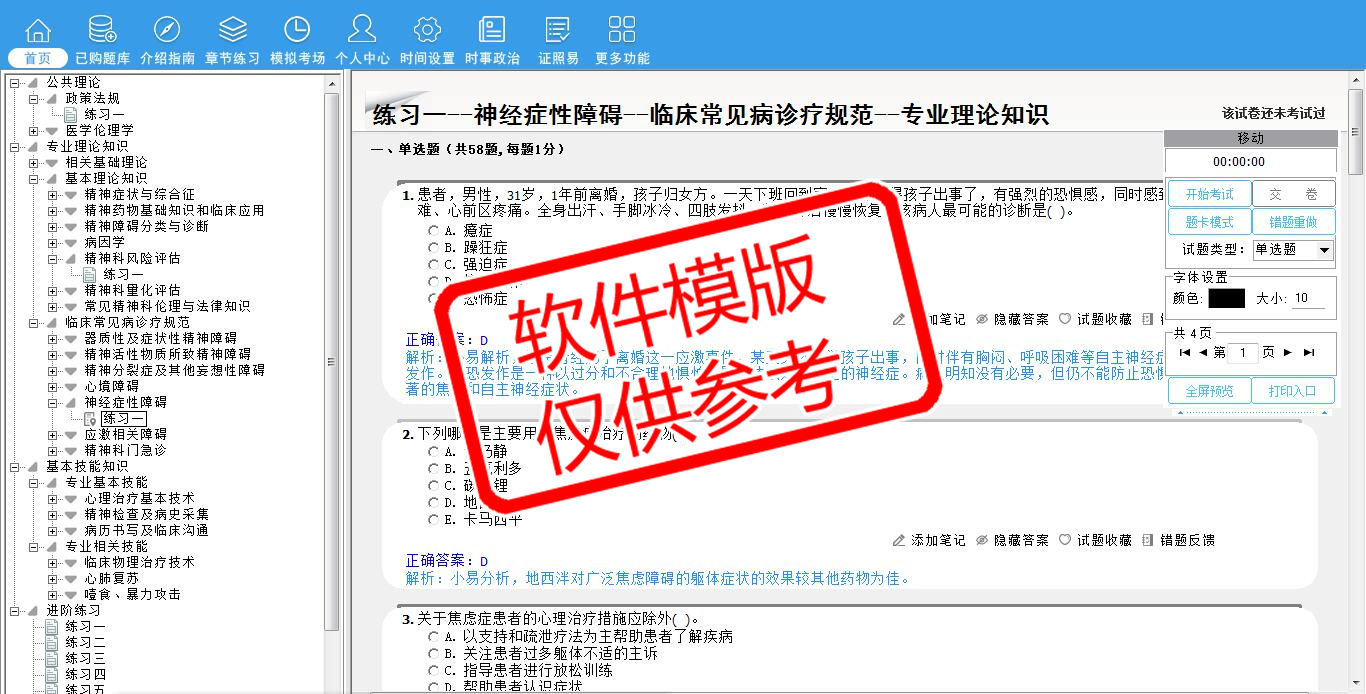Go to previous page arrow
Viewport: 1366px width, 694px height.
click(1203, 352)
